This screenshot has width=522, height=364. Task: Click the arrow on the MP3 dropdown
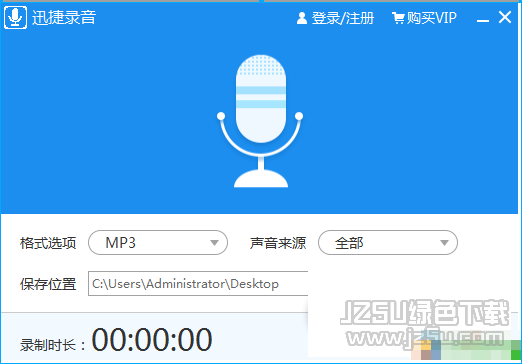(214, 243)
